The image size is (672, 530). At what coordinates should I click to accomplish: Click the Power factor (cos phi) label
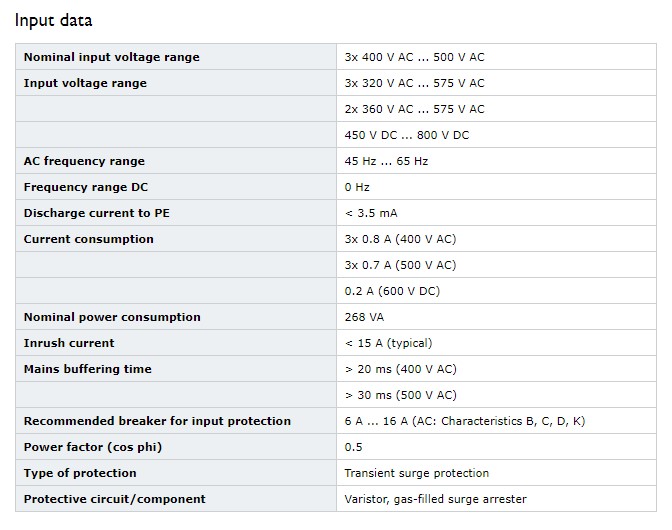[93, 447]
